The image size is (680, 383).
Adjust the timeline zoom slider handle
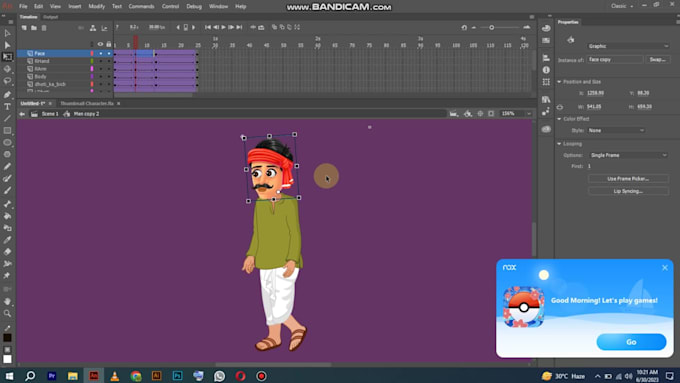pyautogui.click(x=491, y=27)
